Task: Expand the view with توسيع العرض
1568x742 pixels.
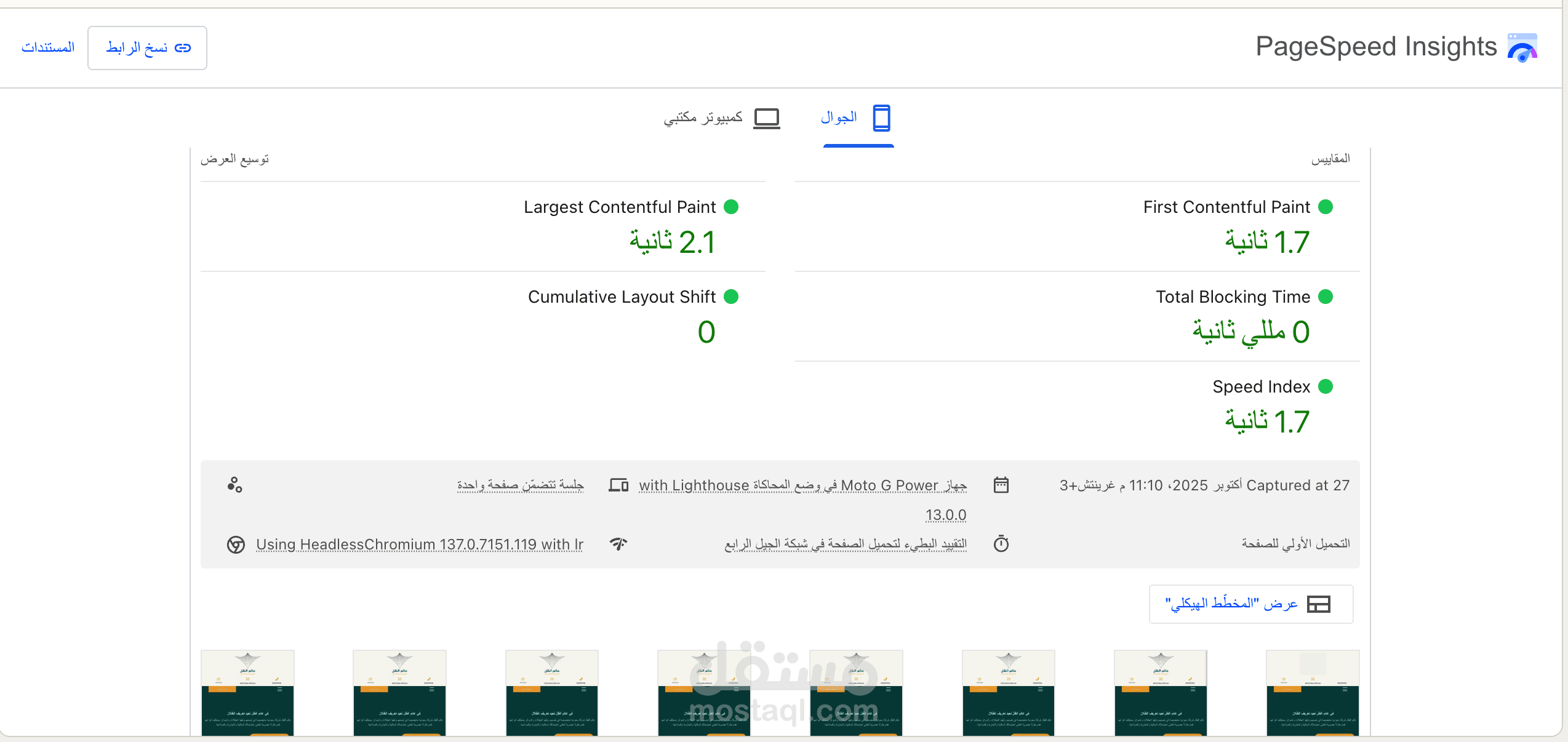Action: 234,159
